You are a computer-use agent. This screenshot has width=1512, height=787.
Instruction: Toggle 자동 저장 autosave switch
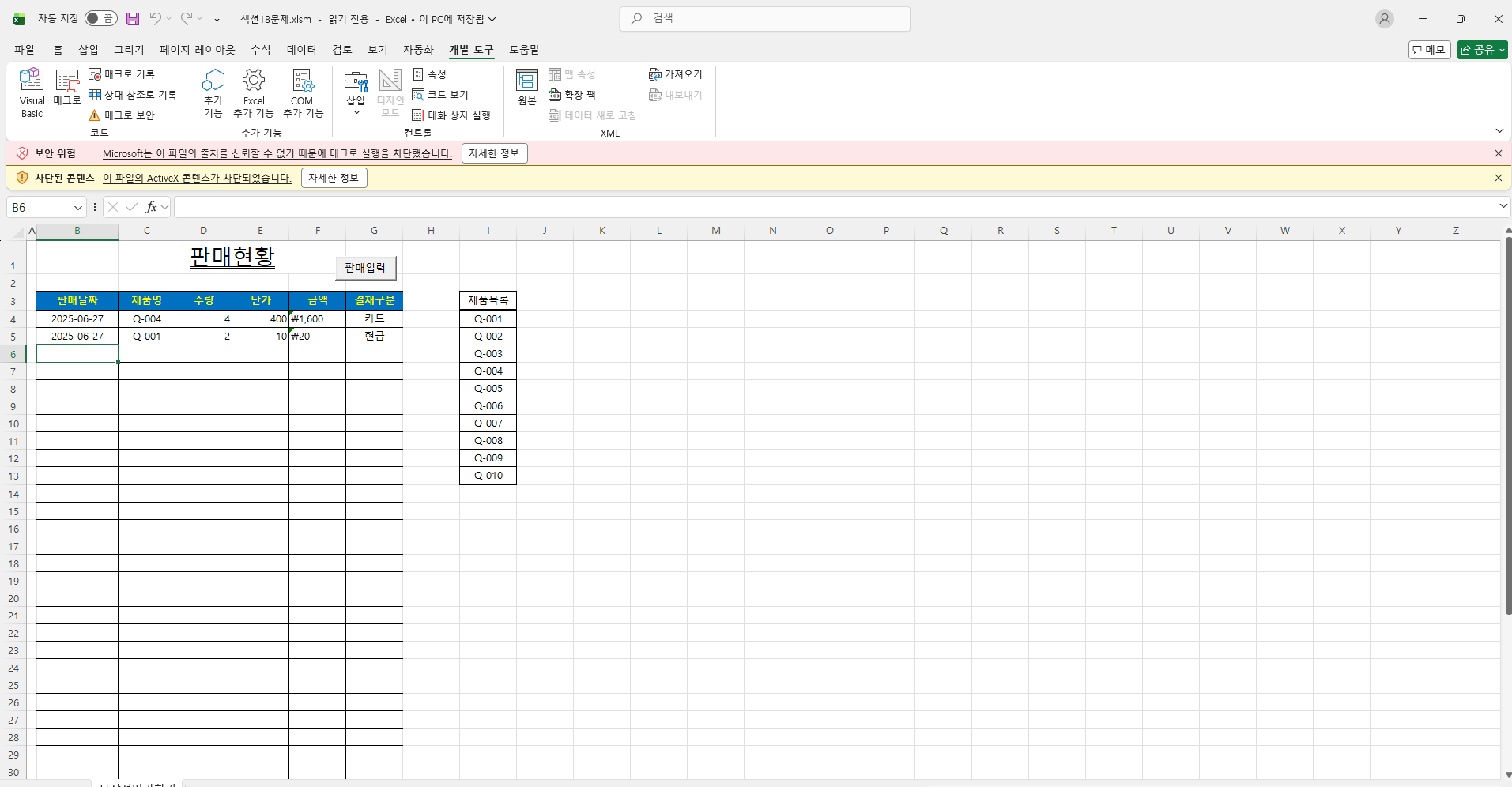pyautogui.click(x=100, y=19)
